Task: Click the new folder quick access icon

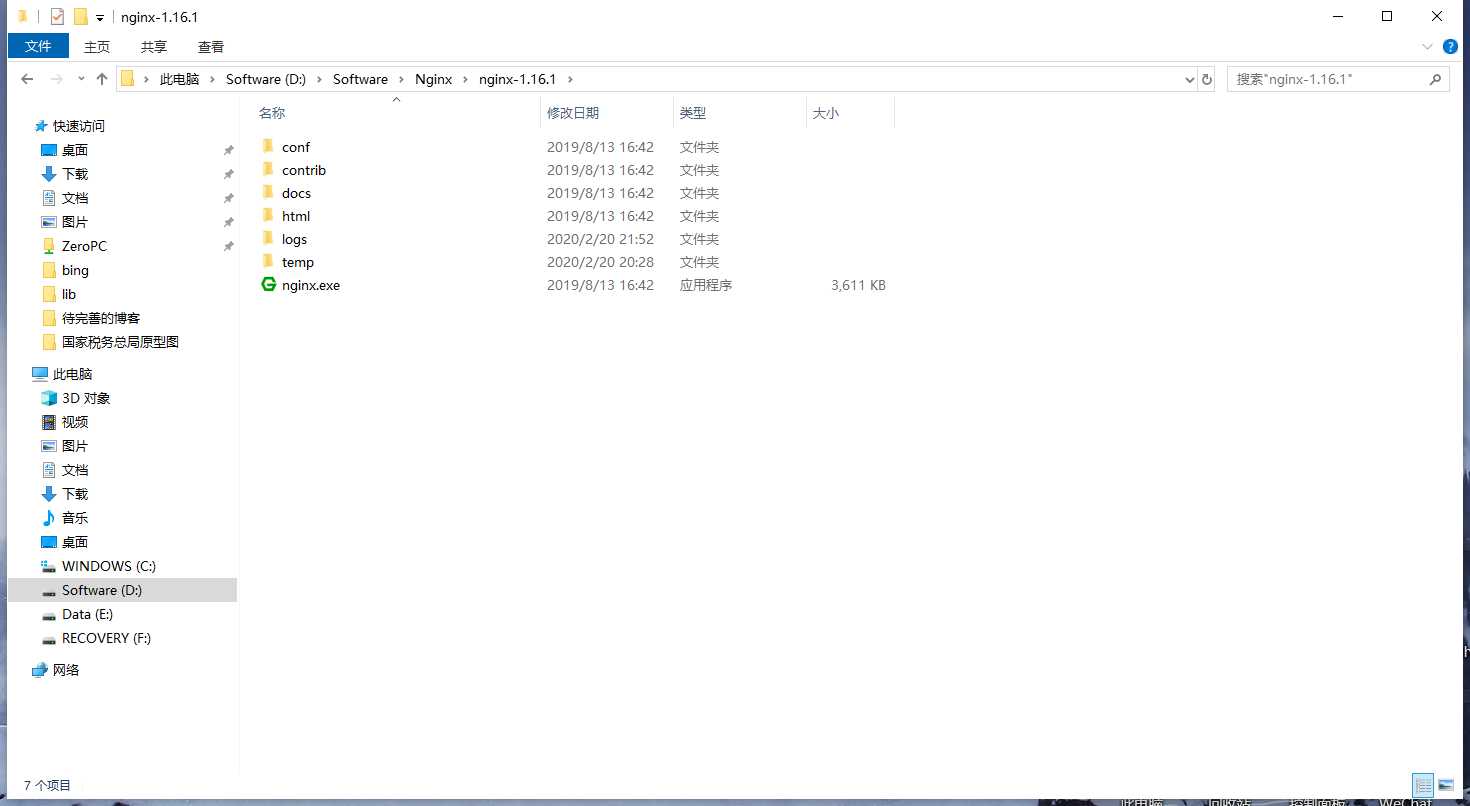Action: point(81,17)
